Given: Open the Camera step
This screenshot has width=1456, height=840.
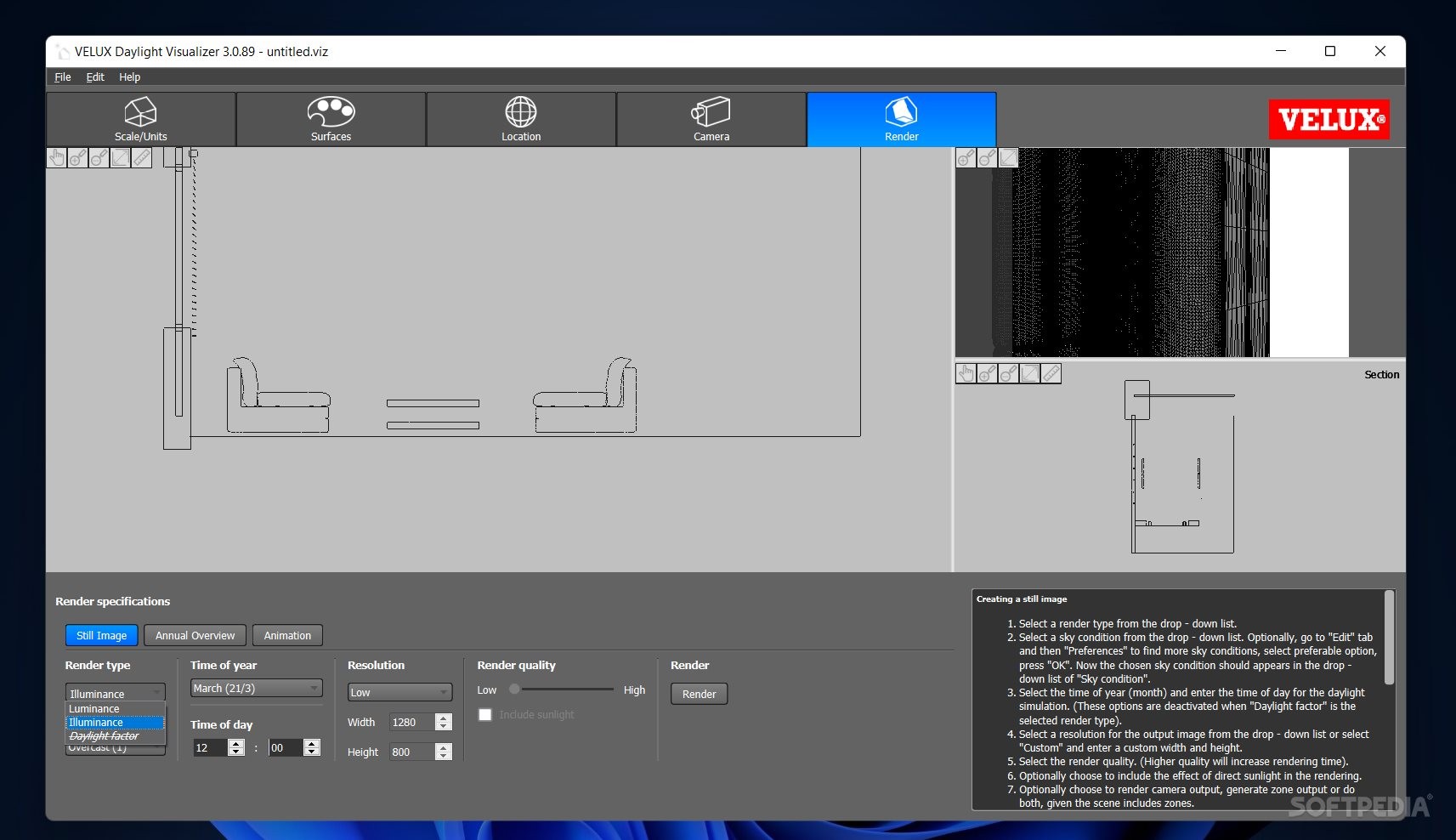Looking at the screenshot, I should click(x=711, y=119).
